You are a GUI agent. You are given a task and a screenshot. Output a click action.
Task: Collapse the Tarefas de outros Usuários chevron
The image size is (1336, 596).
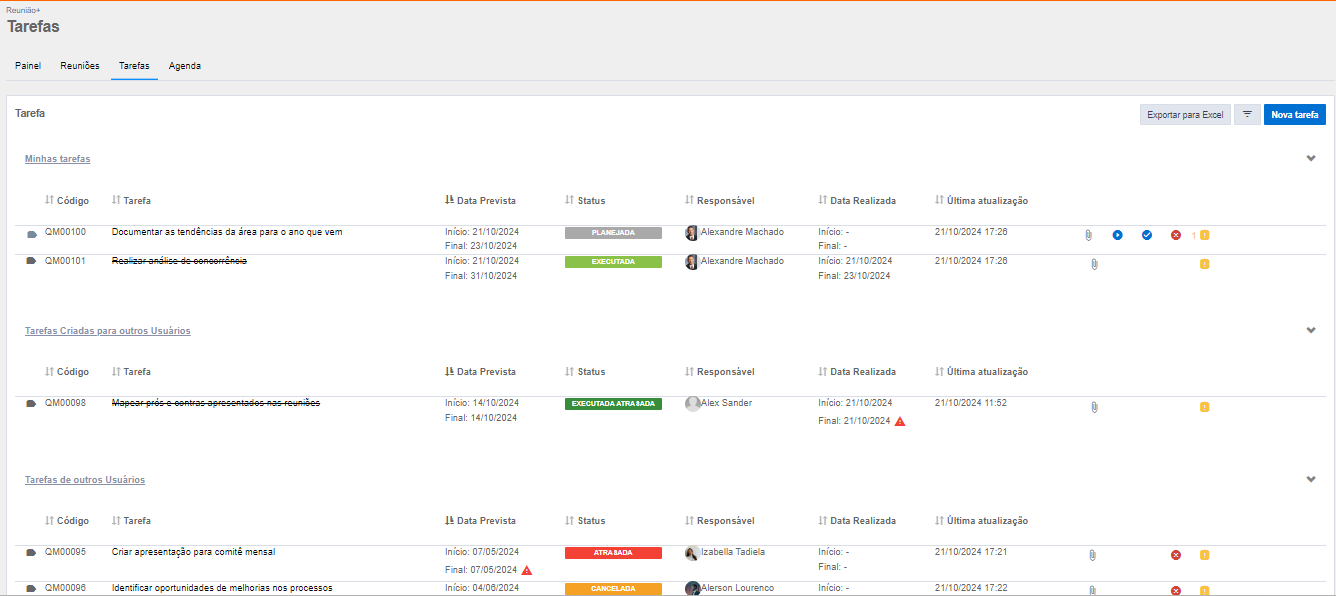1311,479
